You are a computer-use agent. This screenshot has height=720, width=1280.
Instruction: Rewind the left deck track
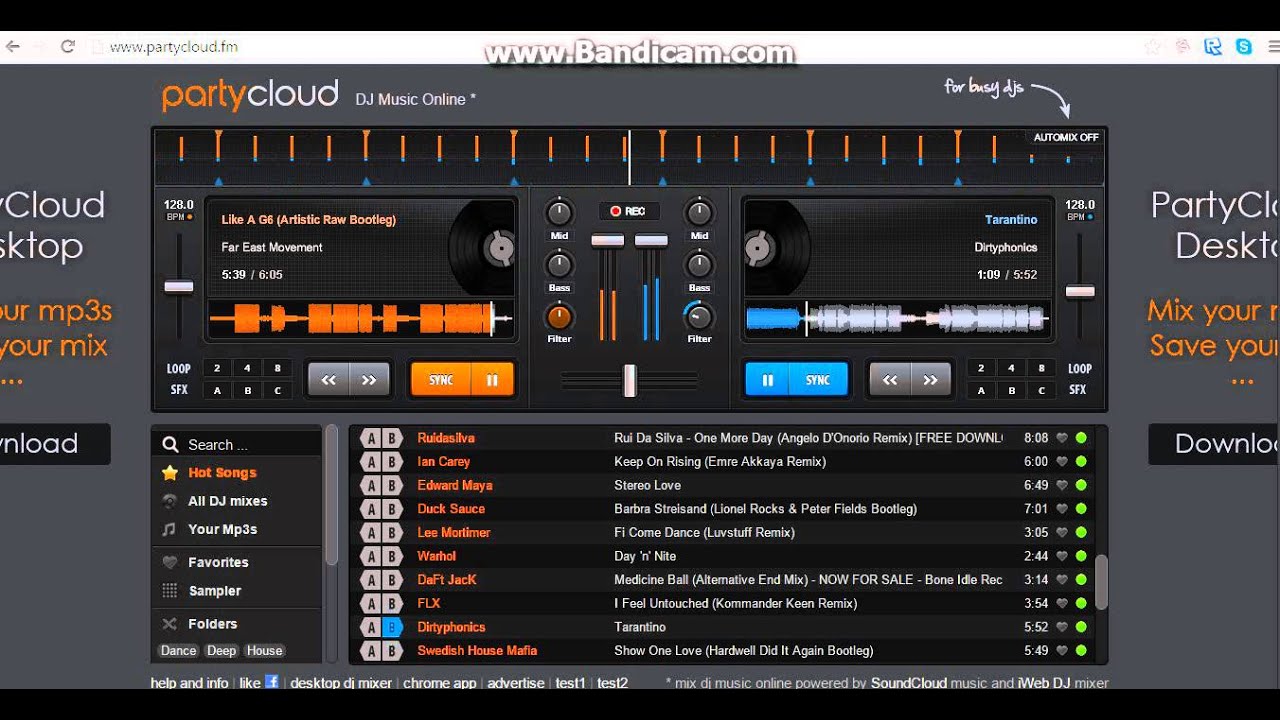(x=329, y=380)
